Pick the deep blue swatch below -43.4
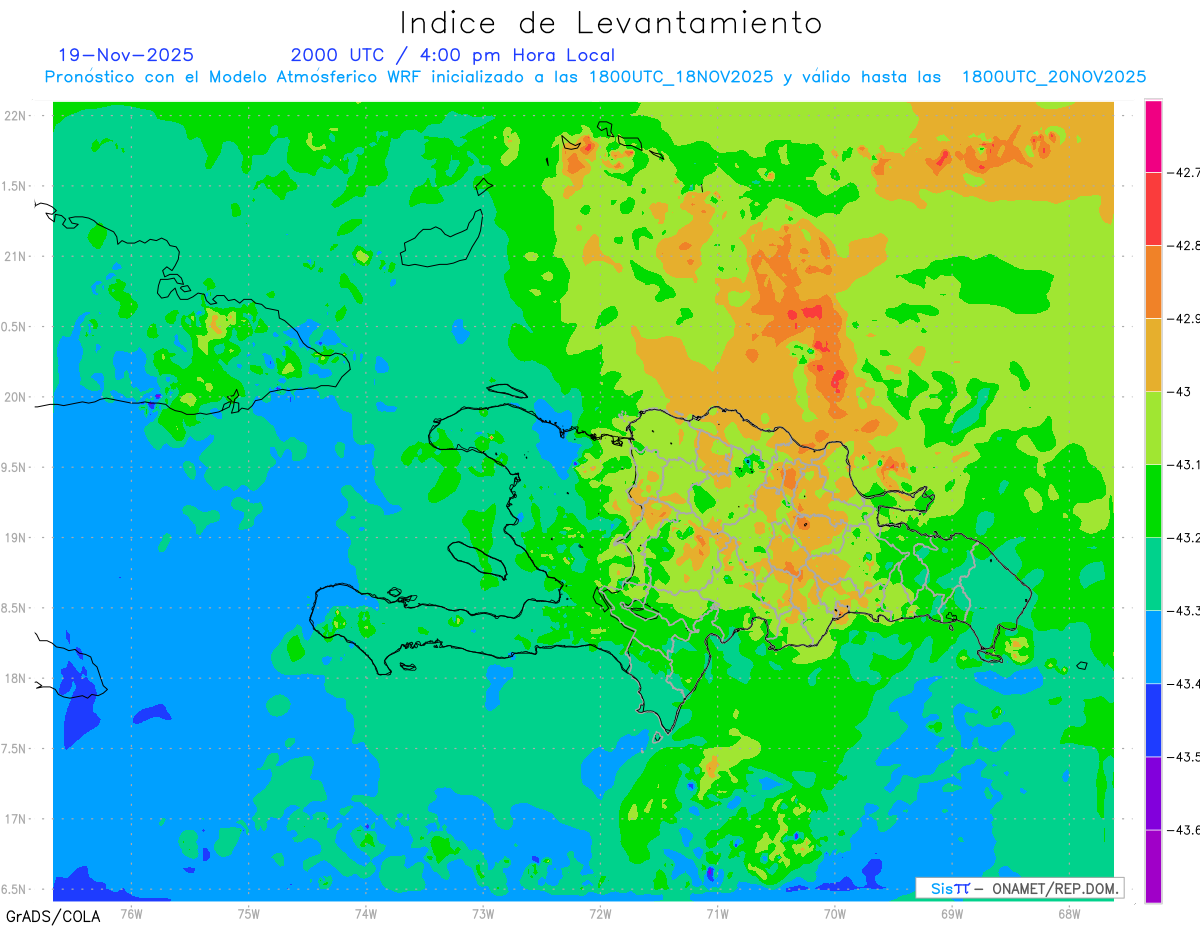 pos(1153,720)
